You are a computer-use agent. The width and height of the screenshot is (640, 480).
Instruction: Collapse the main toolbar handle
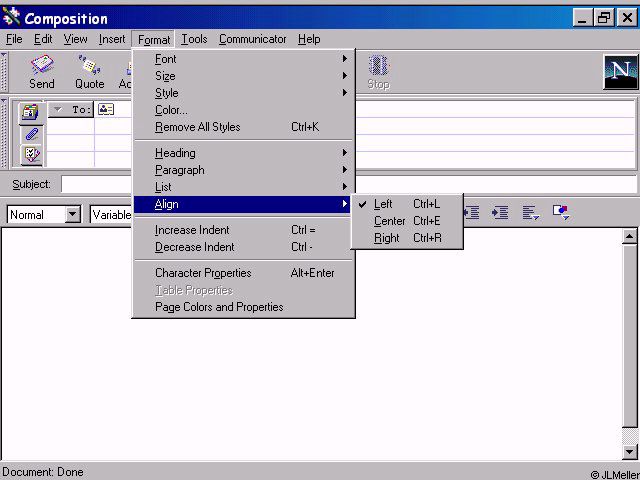(x=4, y=71)
